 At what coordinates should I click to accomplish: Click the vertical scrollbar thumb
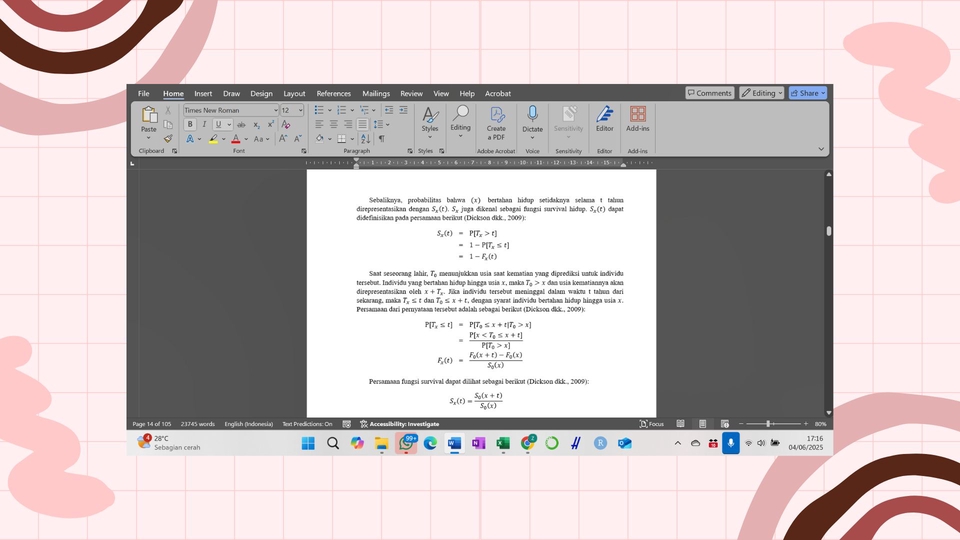point(829,231)
